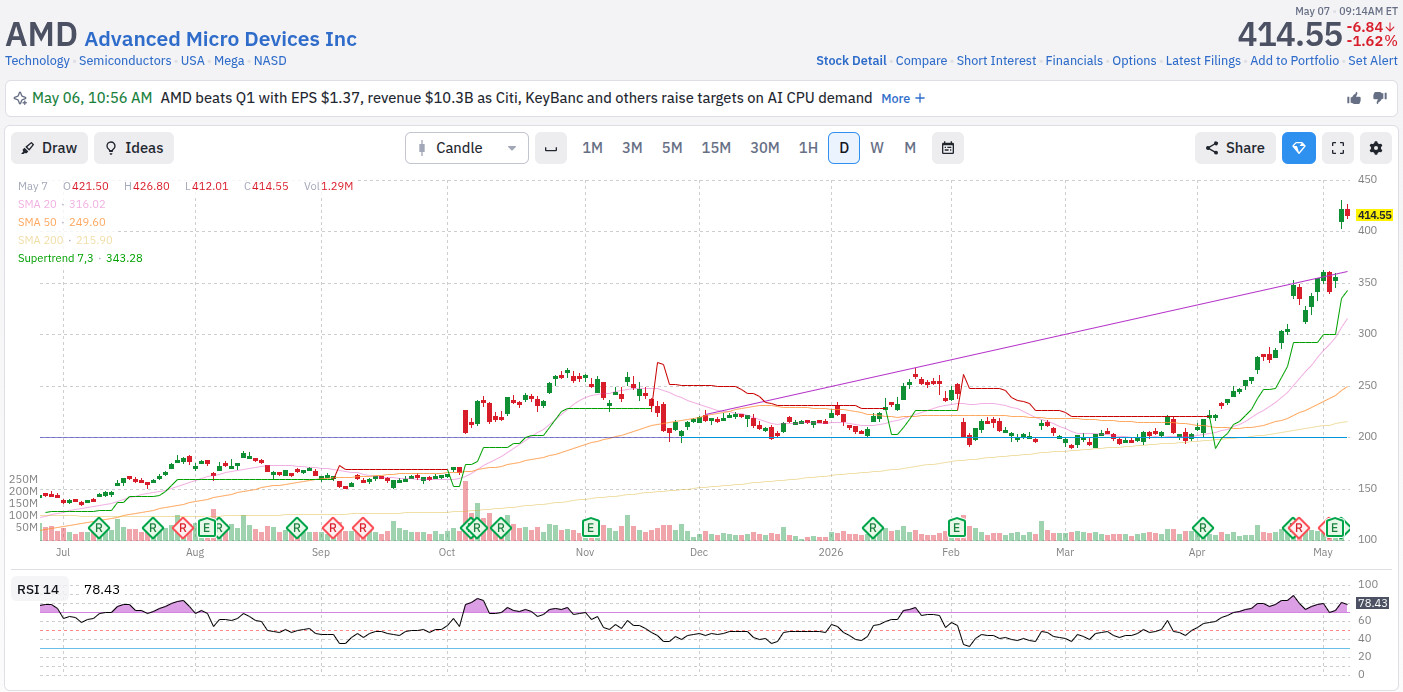This screenshot has width=1403, height=692.
Task: Click the Supertrend 7,3 indicator legend
Action: point(80,258)
